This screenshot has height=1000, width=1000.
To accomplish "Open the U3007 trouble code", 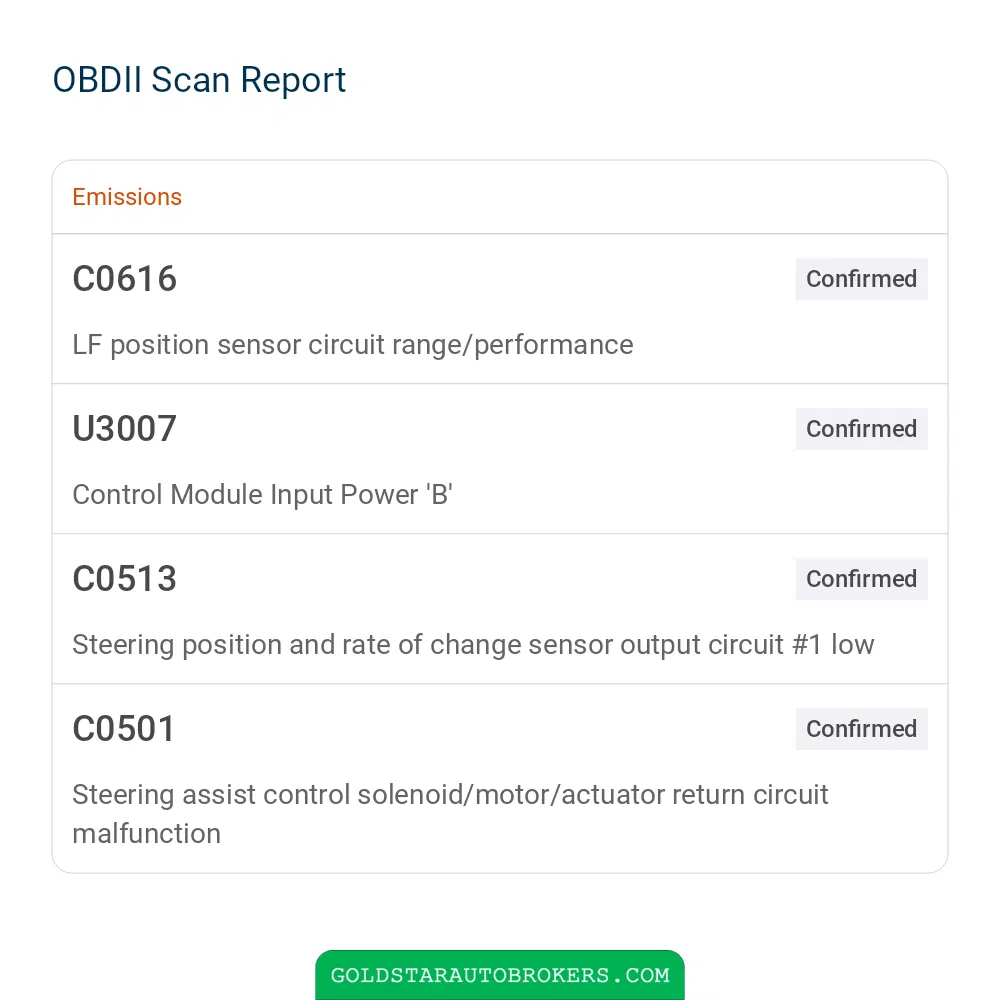I will coord(124,429).
